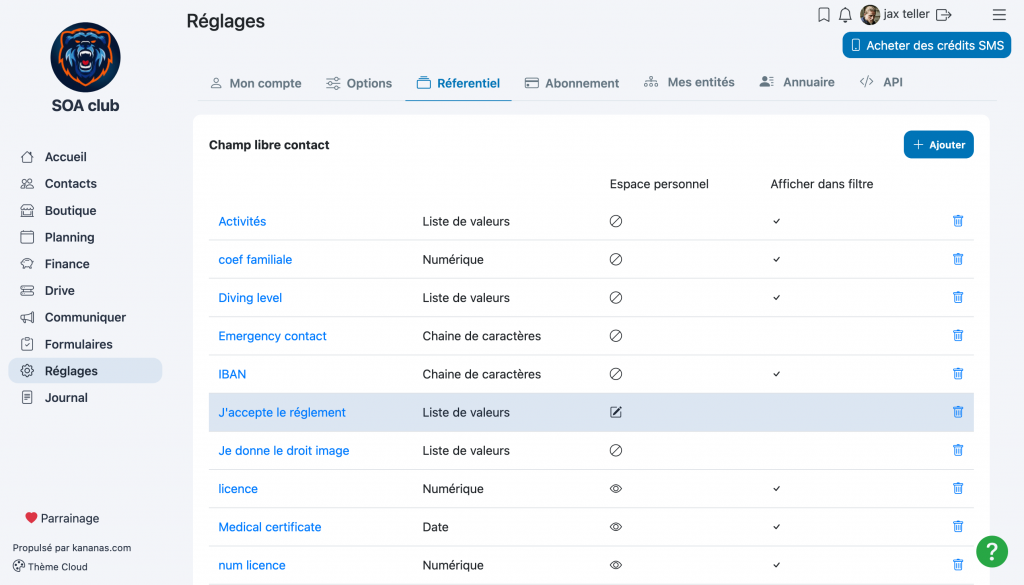1024x585 pixels.
Task: Open notifications bell
Action: click(x=845, y=14)
